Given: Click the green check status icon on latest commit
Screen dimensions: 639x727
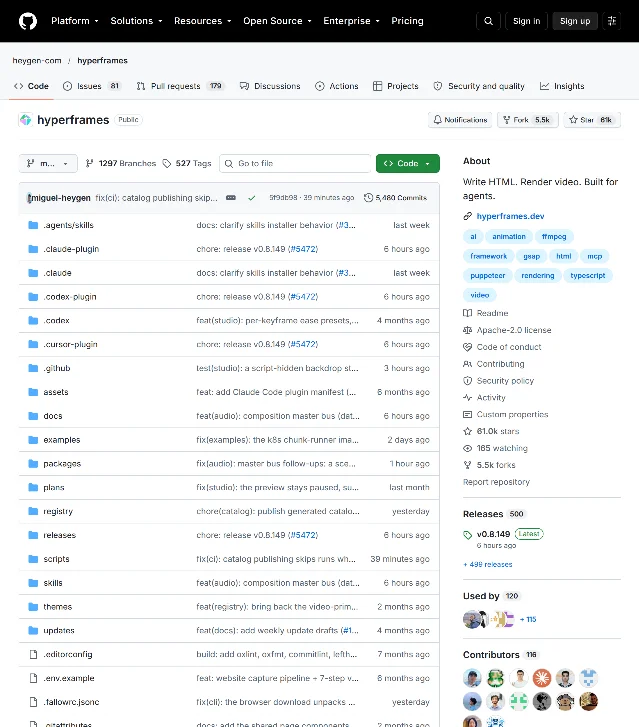Looking at the screenshot, I should coord(252,198).
